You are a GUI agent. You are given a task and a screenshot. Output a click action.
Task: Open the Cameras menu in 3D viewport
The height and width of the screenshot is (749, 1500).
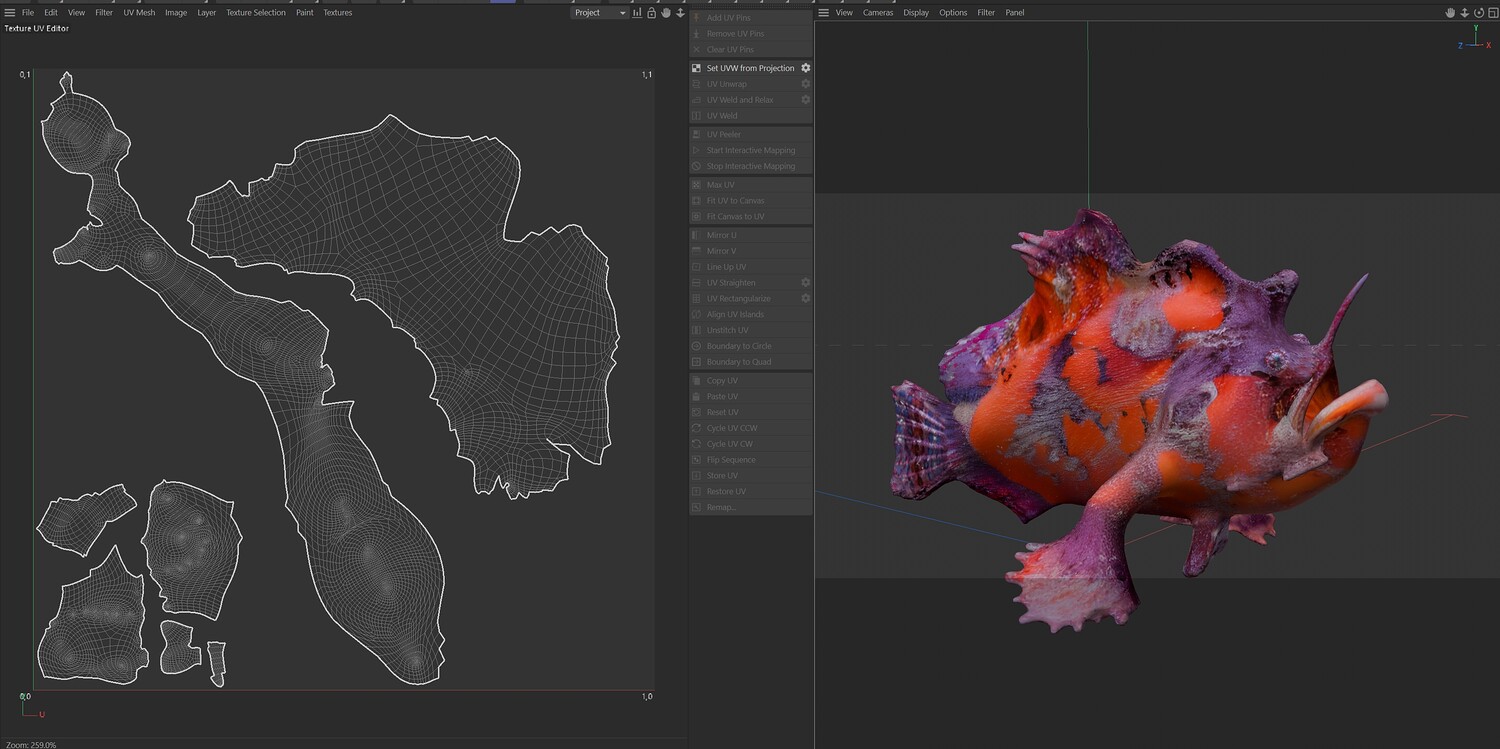tap(878, 13)
